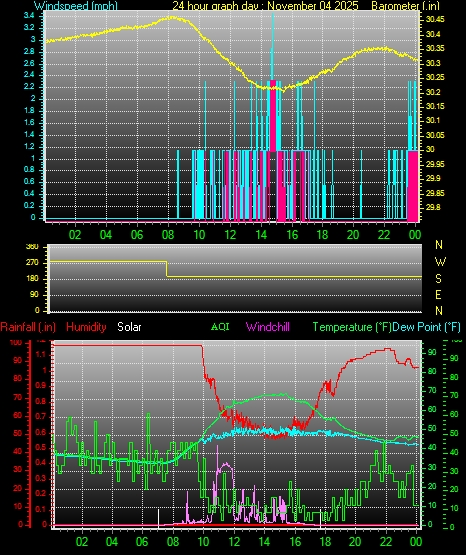Click the 29.8 barometer scale value
The image size is (466, 555).
pyautogui.click(x=433, y=207)
